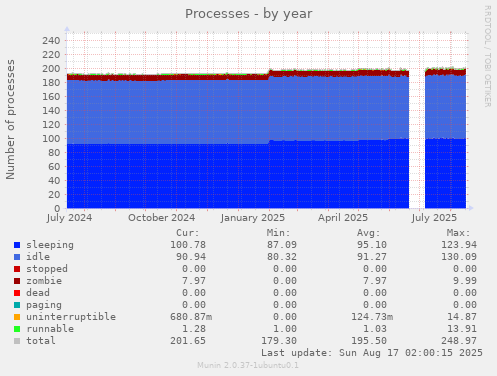Image resolution: width=497 pixels, height=376 pixels.
Task: Click the Last update timestamp text
Action: coord(372,353)
